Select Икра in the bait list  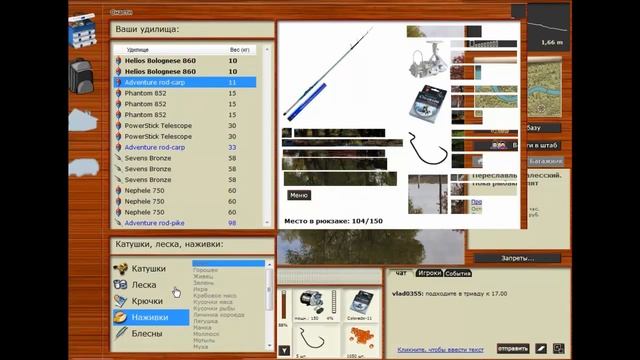pyautogui.click(x=200, y=289)
